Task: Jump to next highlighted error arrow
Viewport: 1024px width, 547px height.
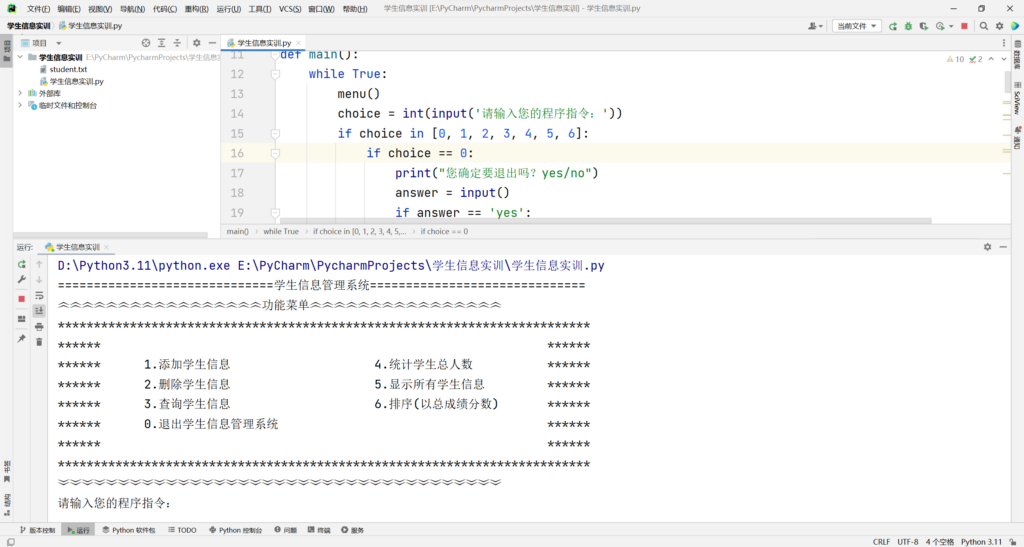Action: [1004, 59]
